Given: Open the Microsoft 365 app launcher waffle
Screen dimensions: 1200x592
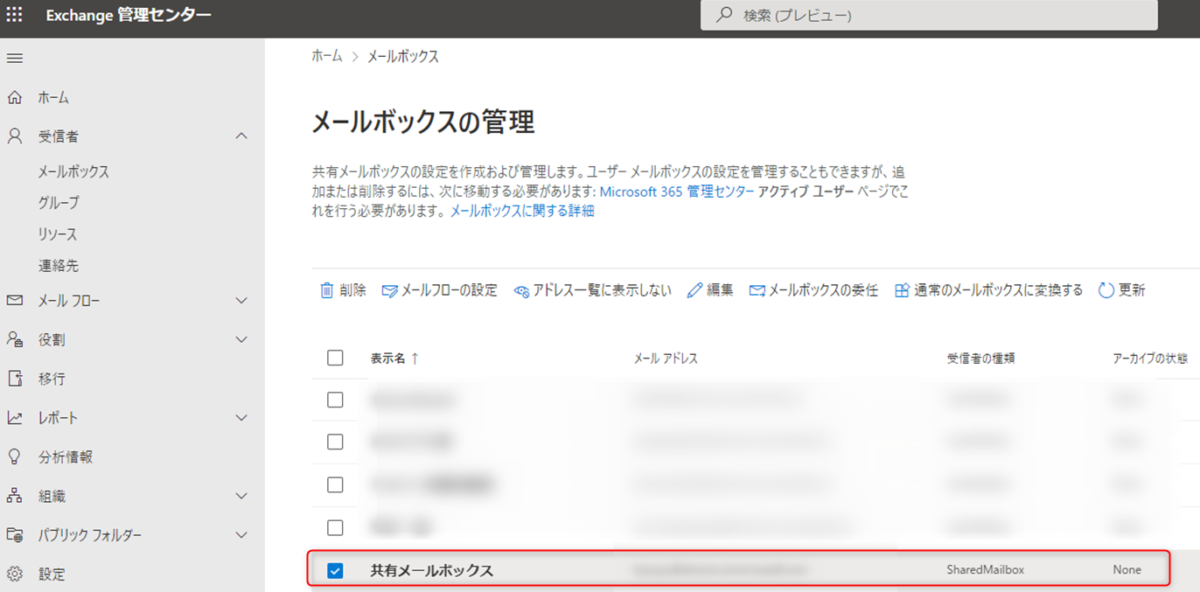Looking at the screenshot, I should [x=14, y=16].
